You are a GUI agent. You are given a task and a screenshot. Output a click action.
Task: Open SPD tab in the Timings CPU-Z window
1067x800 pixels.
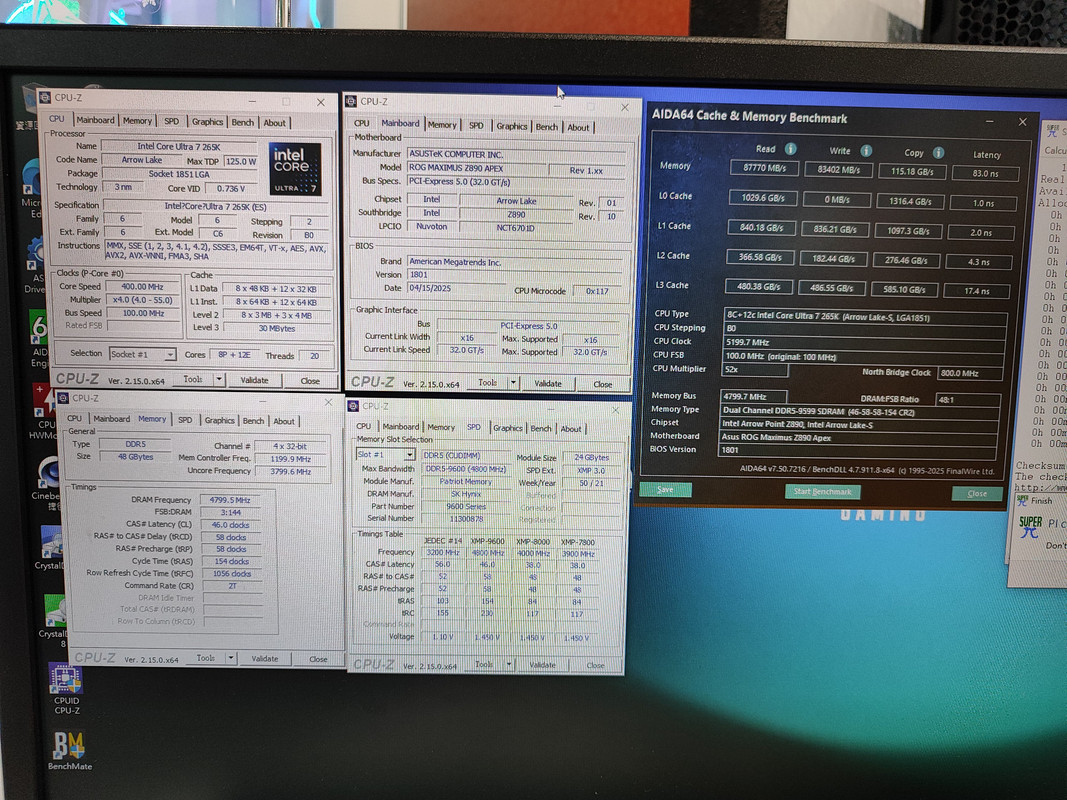coord(184,420)
